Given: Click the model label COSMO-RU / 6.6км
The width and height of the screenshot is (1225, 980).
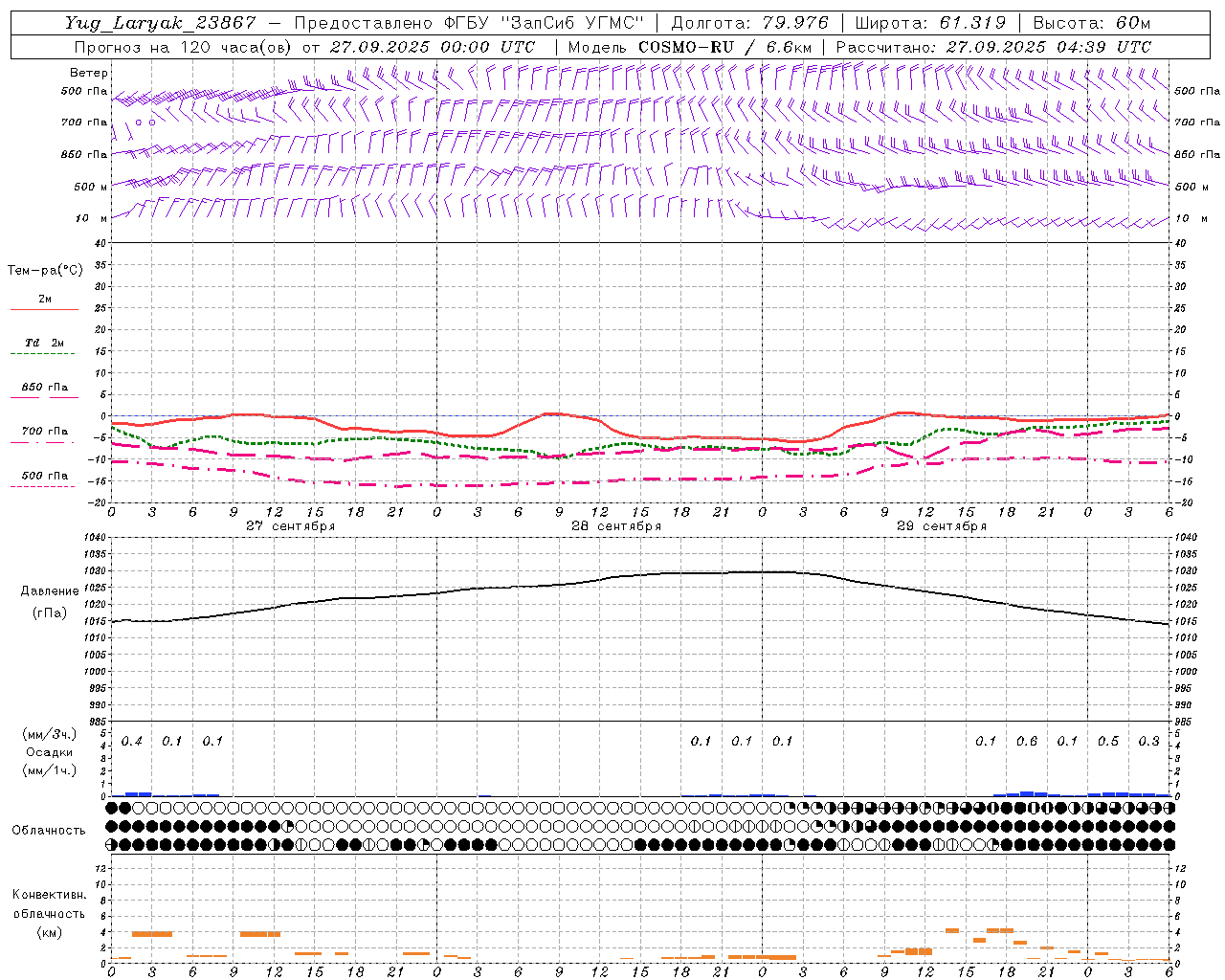Looking at the screenshot, I should [725, 47].
